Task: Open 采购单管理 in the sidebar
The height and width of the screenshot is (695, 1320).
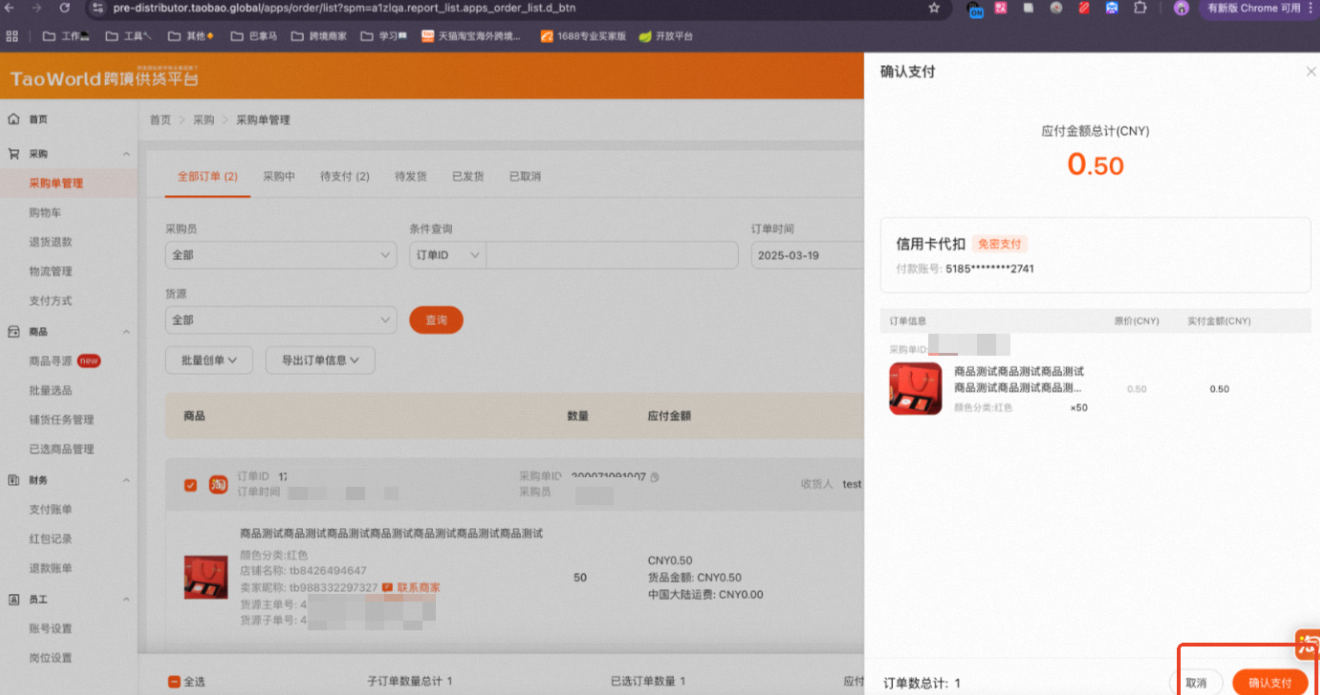Action: 56,183
